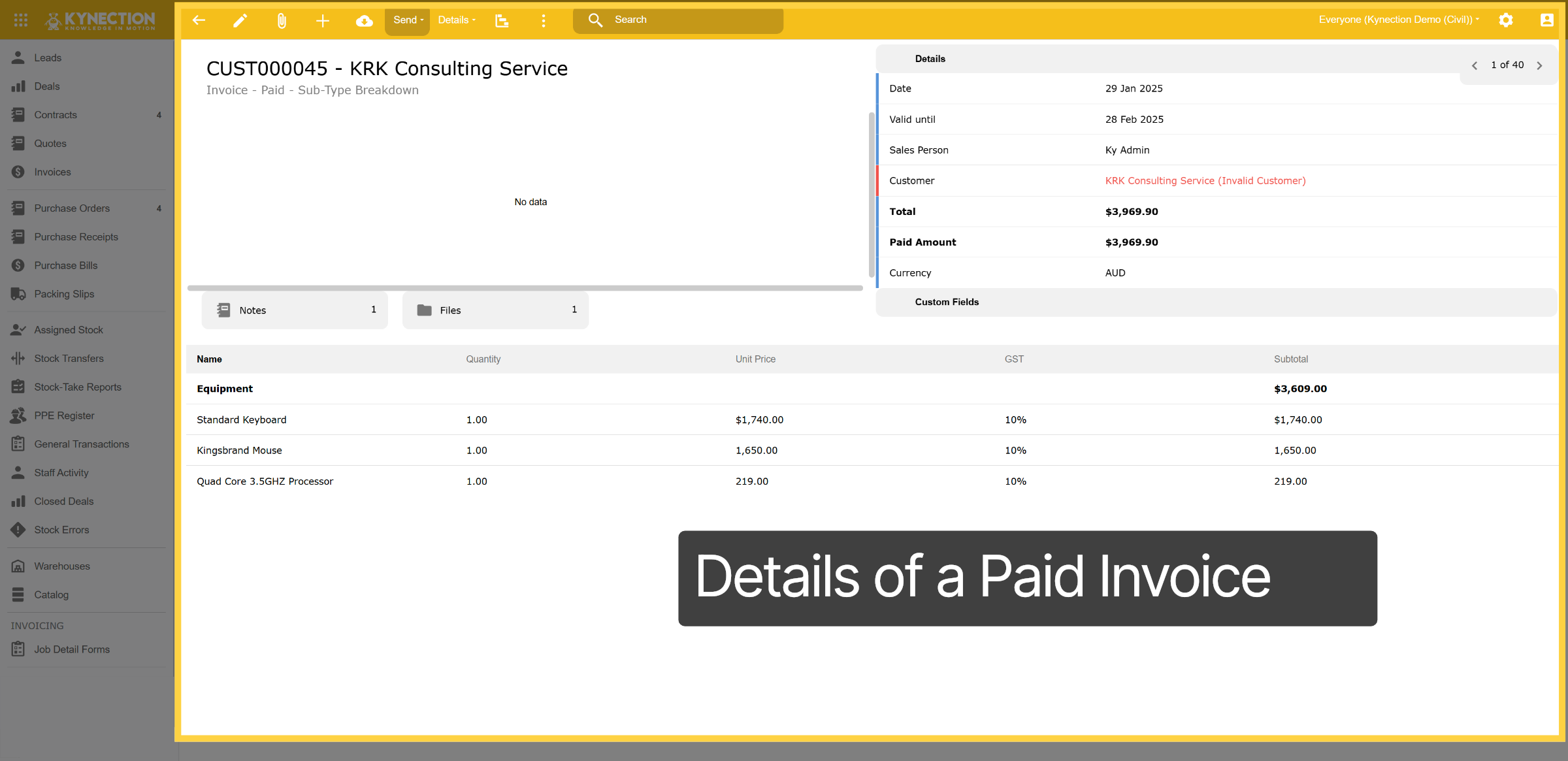Open settings gear icon
Viewport: 1568px width, 761px height.
1506,20
